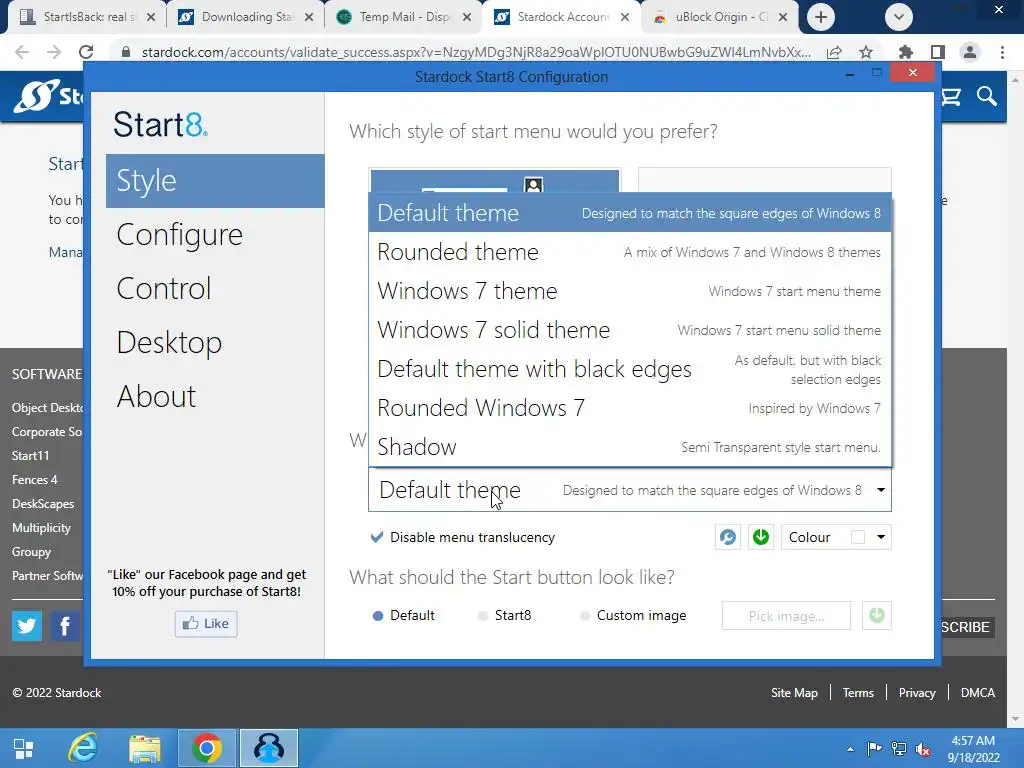The width and height of the screenshot is (1024, 768).
Task: Click Stardock logo on webpage
Action: (48, 97)
